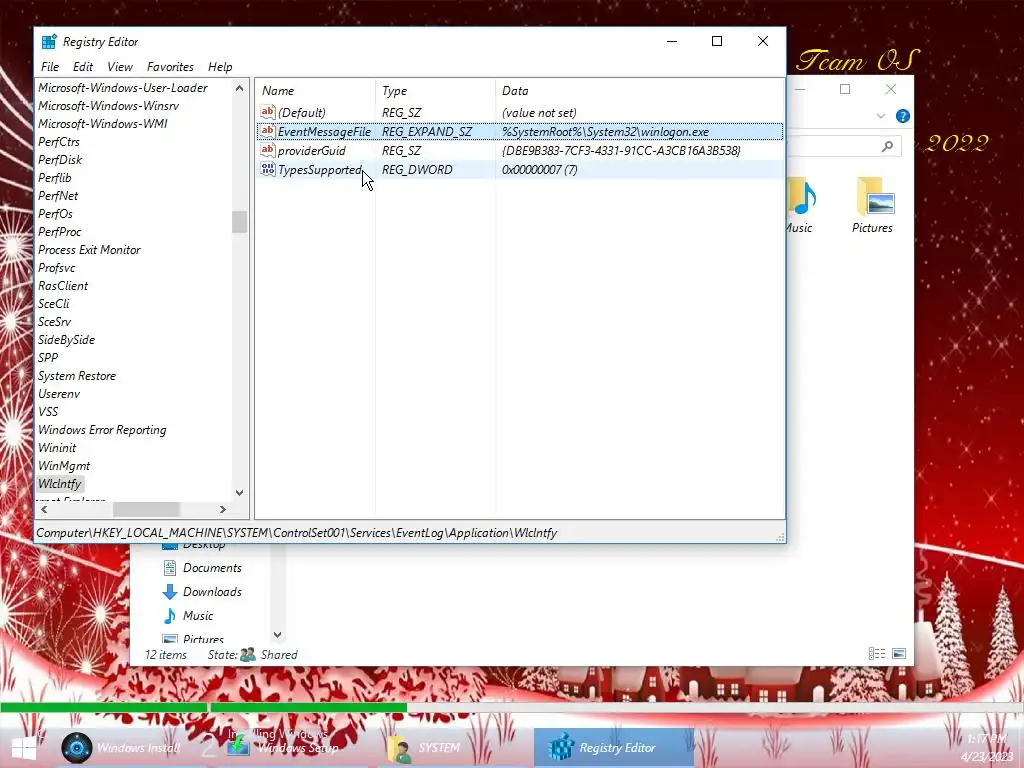Select the PerfProc key
The height and width of the screenshot is (768, 1024).
click(x=59, y=232)
